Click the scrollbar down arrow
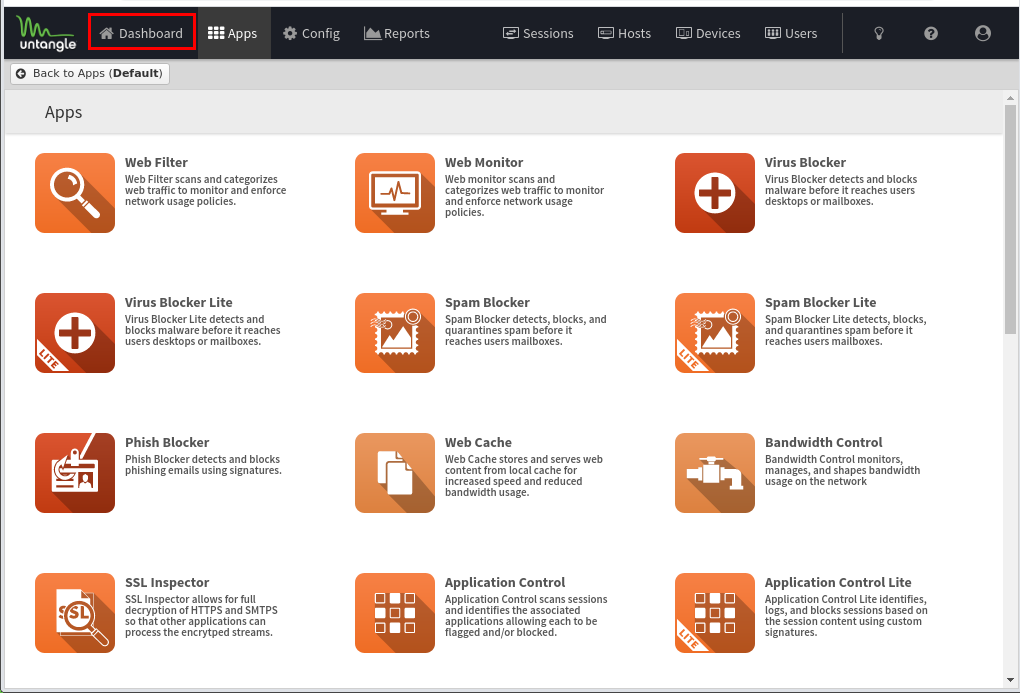The height and width of the screenshot is (693, 1020). coord(1010,681)
